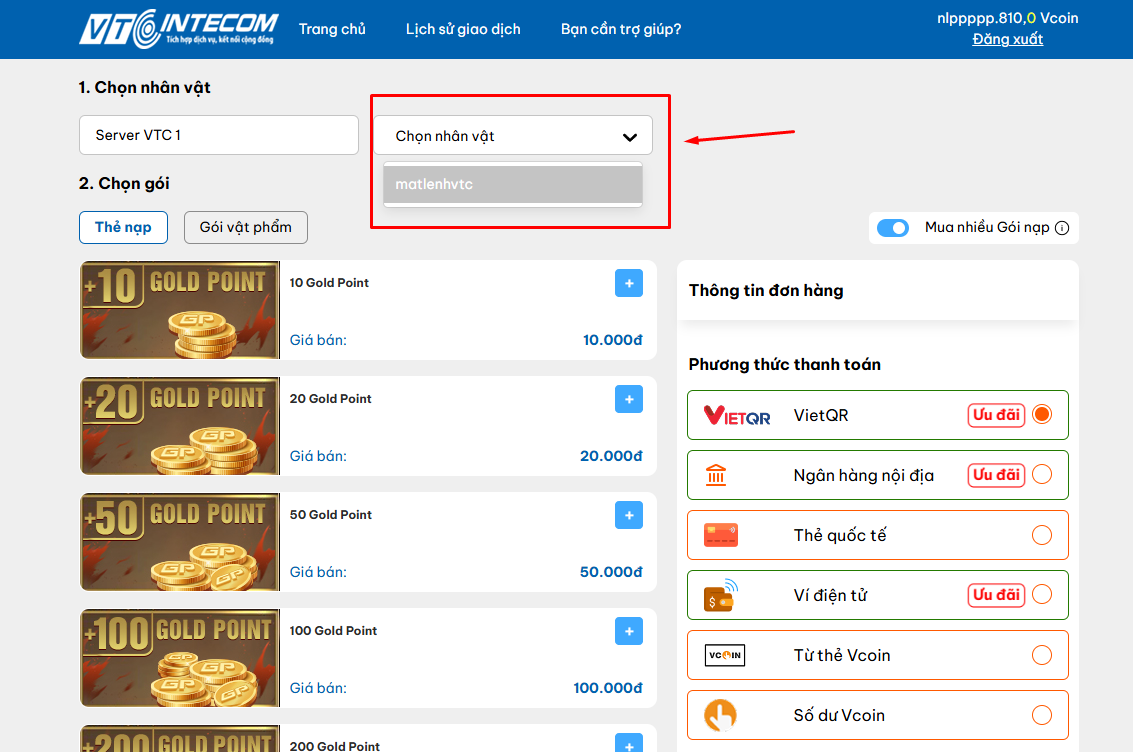Open Bạn cần trợ giúp? help link
The width and height of the screenshot is (1133, 752).
click(621, 29)
